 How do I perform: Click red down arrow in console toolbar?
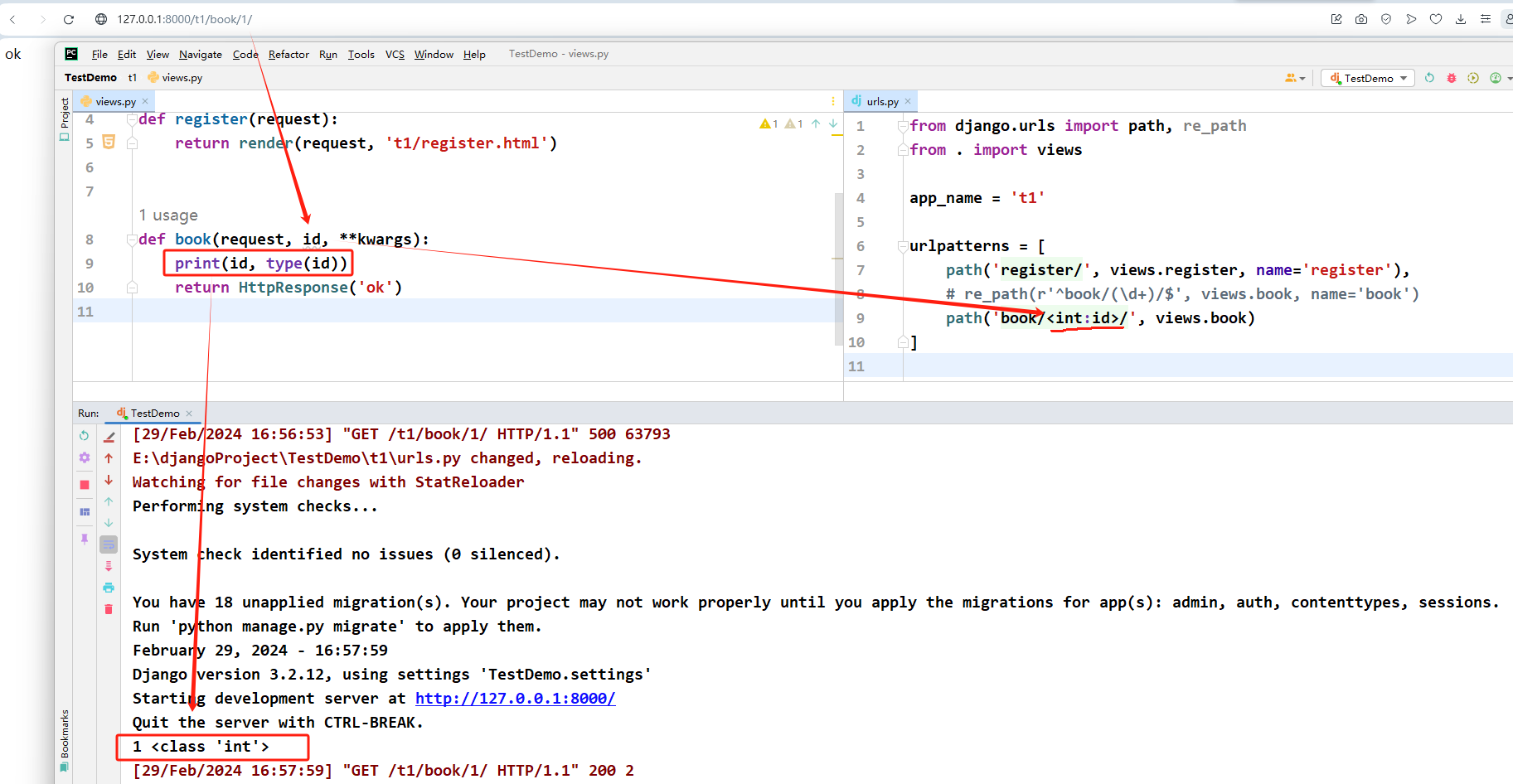(109, 480)
